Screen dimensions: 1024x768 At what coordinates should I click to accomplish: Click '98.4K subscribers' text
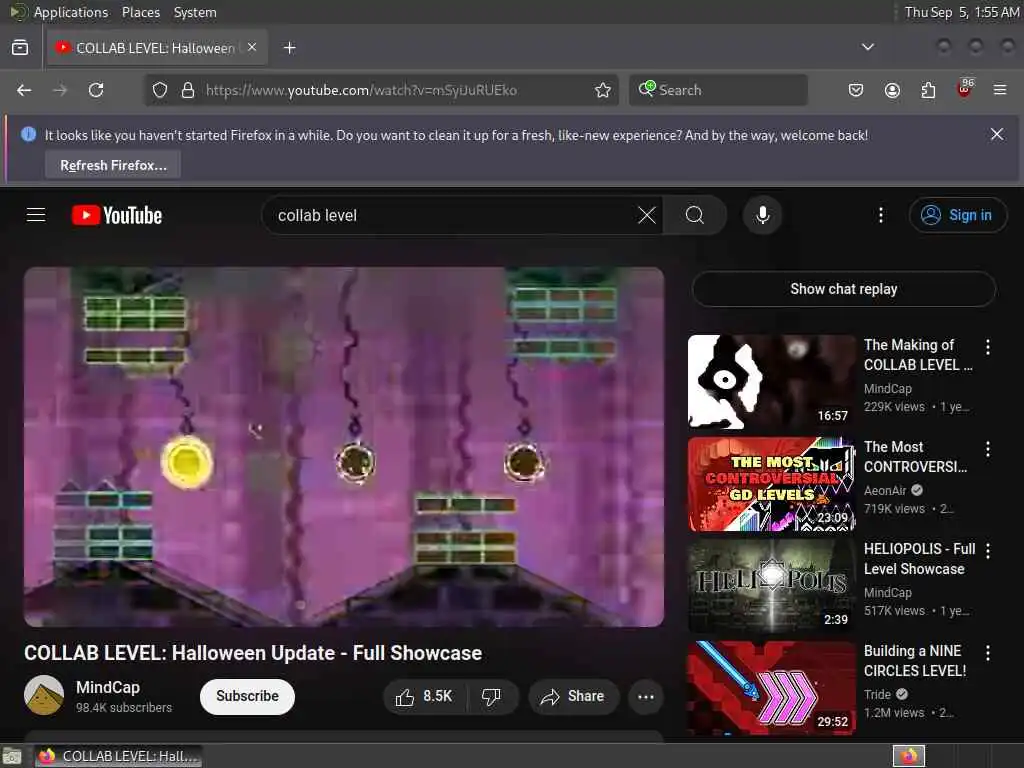[124, 708]
